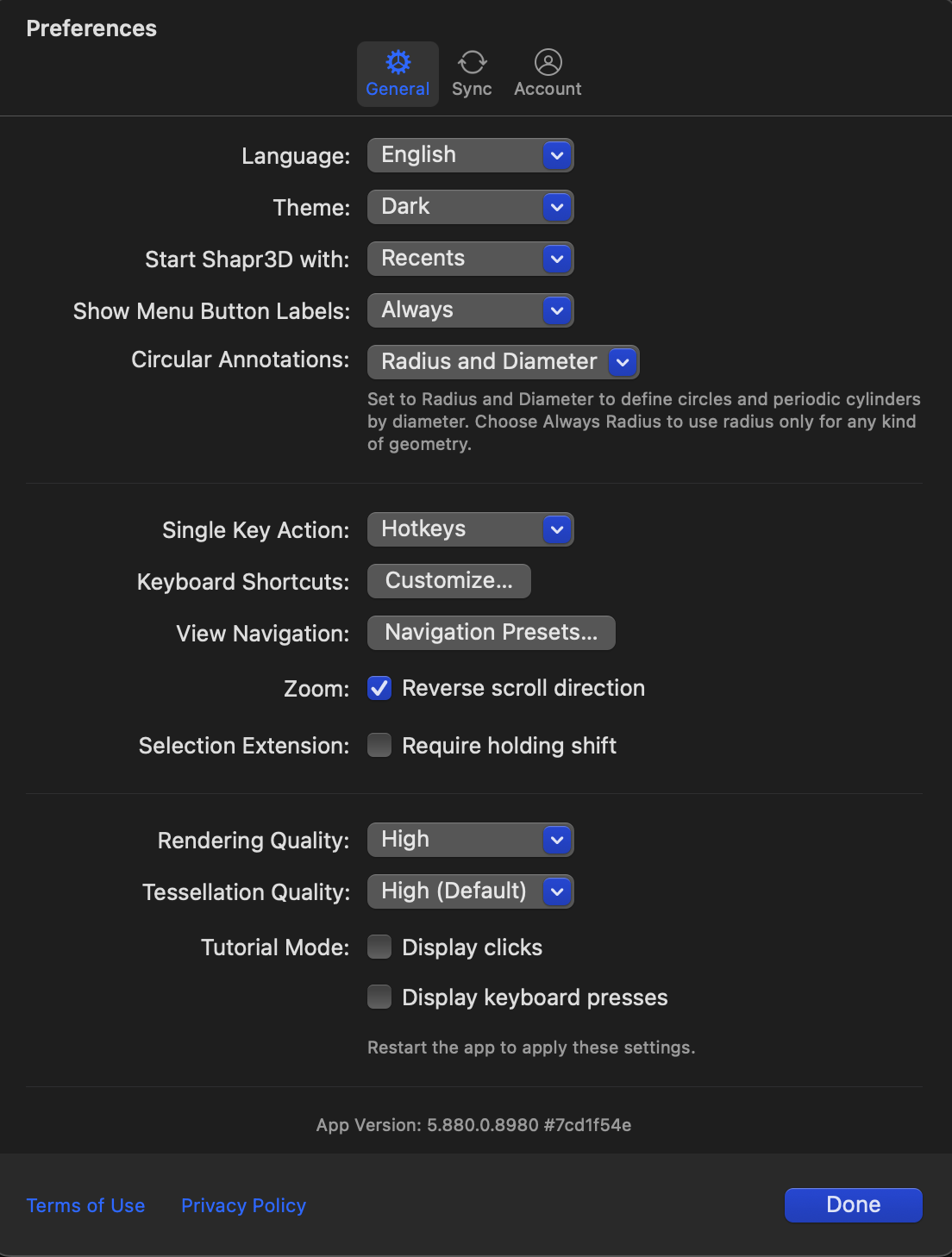Switch to the Sync tab
The height and width of the screenshot is (1257, 952).
(x=472, y=73)
